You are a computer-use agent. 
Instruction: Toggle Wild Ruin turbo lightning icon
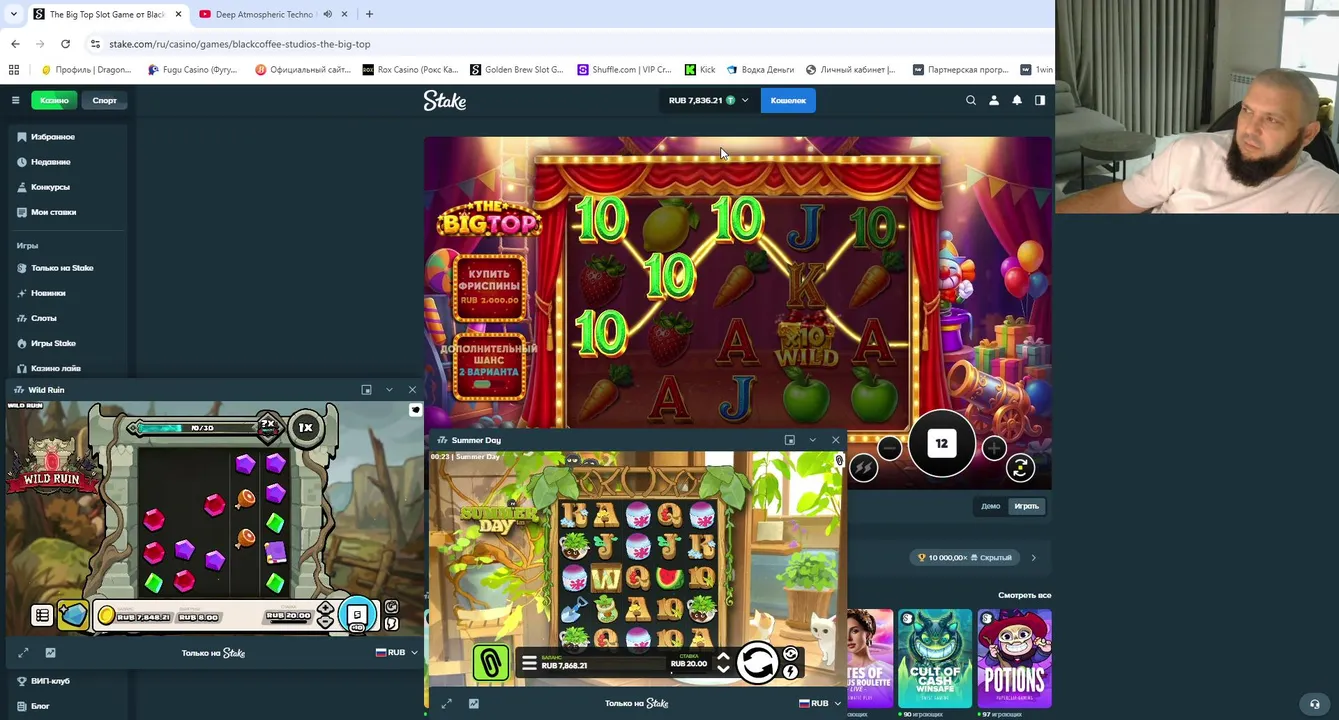[x=391, y=624]
